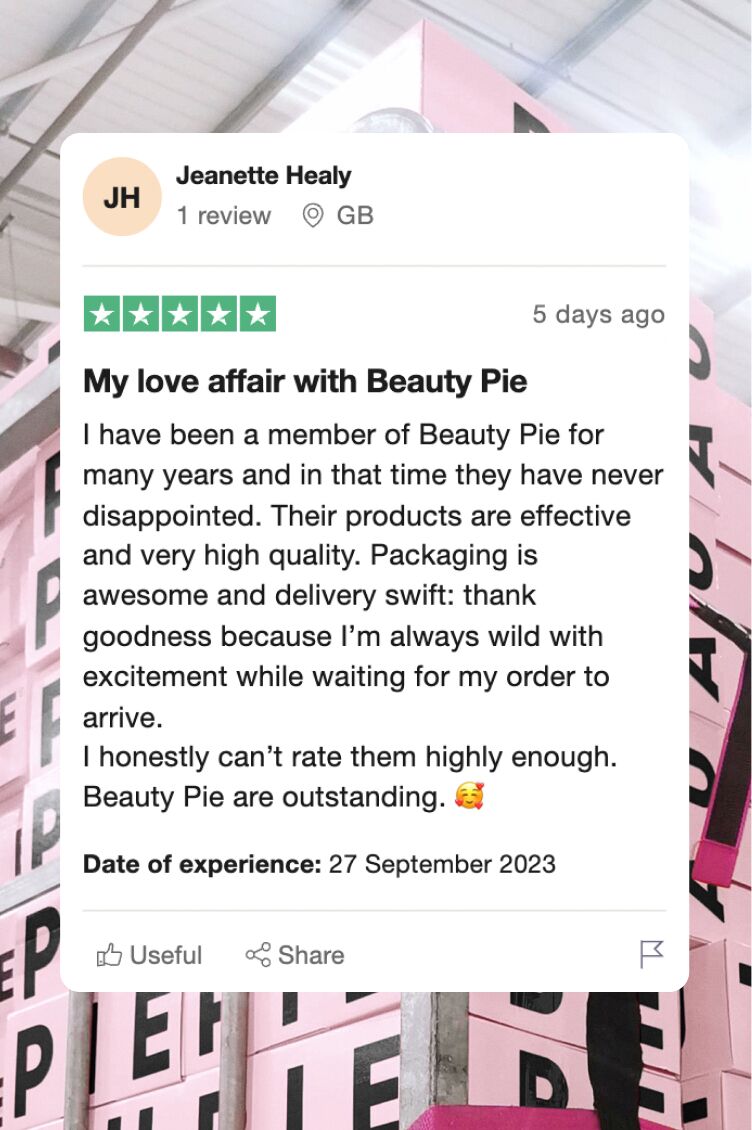The image size is (752, 1130).
Task: Click the "5 days ago" timestamp
Action: 598,314
